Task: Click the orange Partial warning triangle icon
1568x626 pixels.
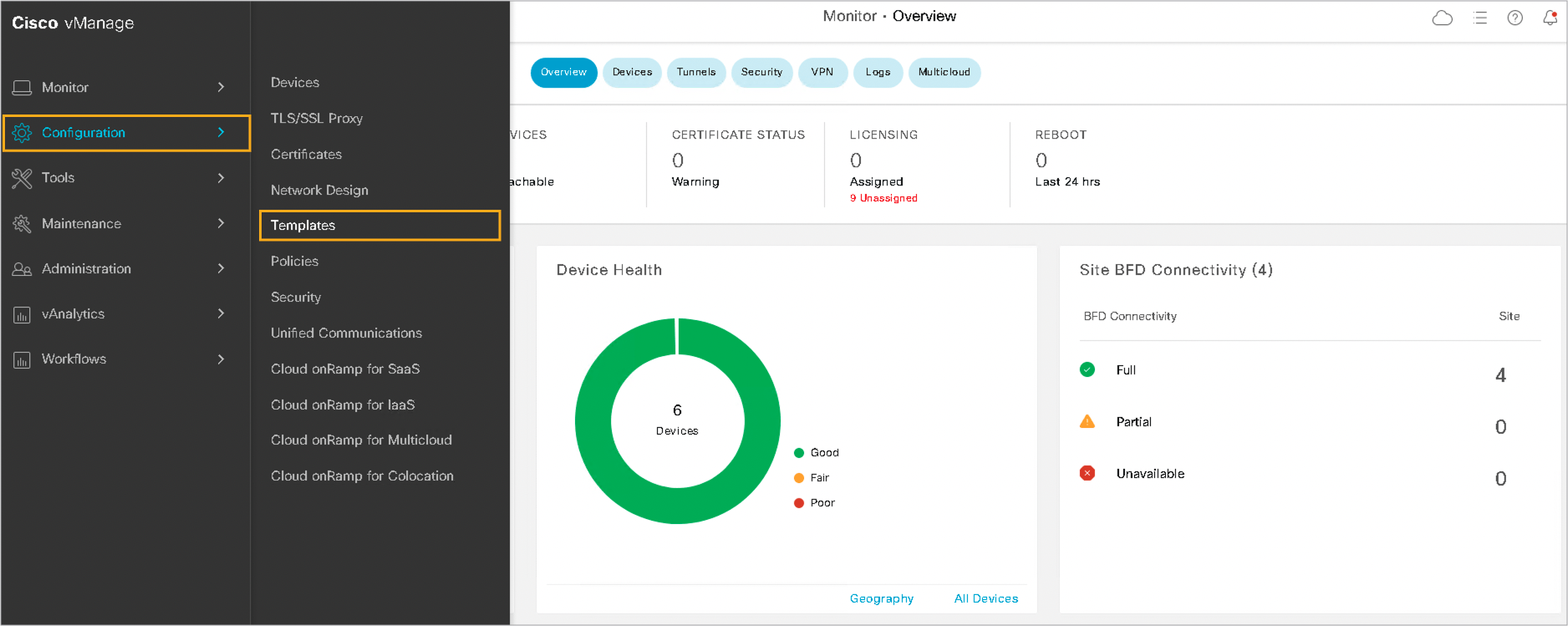Action: 1087,421
